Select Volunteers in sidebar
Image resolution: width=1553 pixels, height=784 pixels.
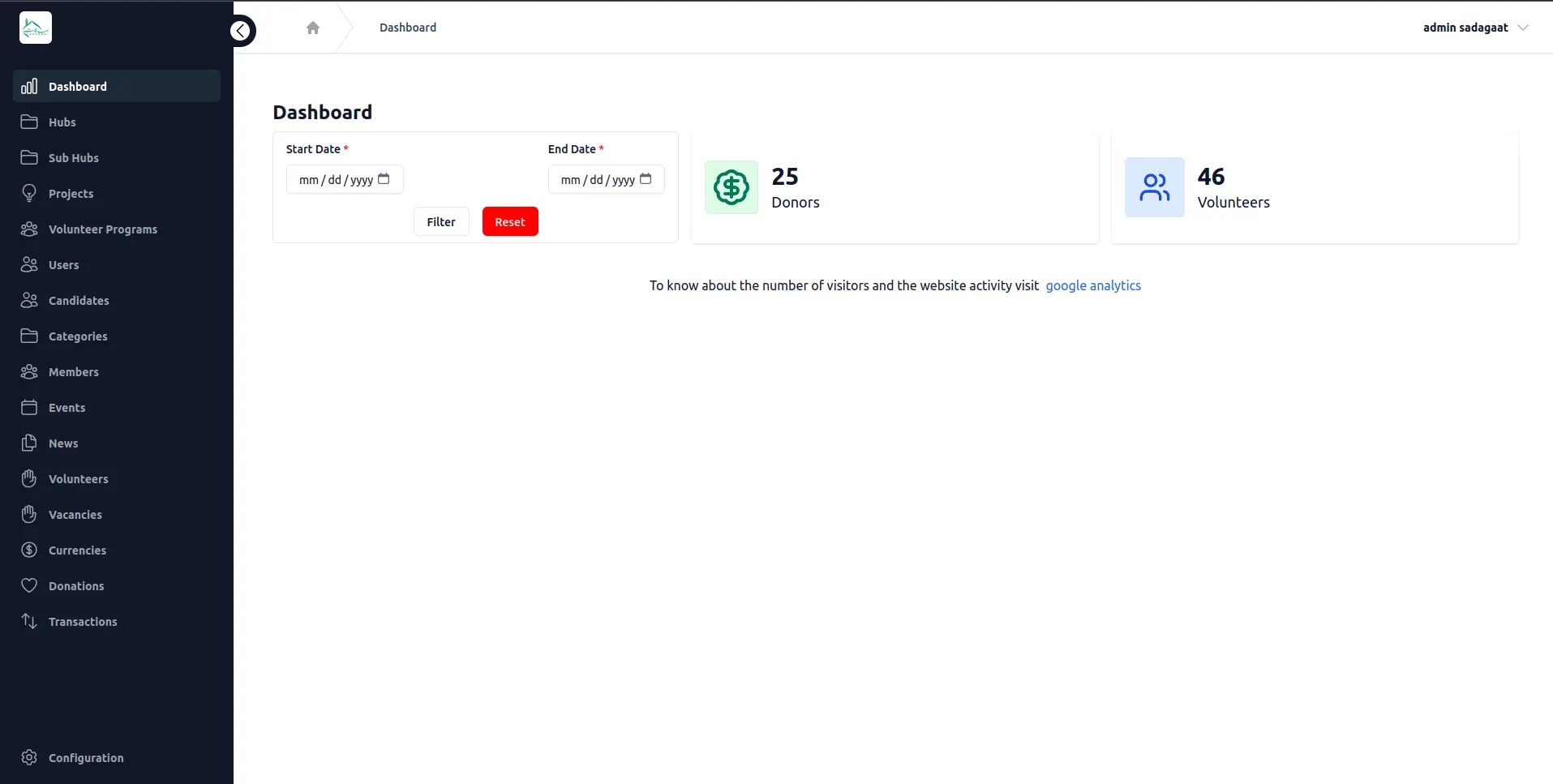(x=117, y=478)
